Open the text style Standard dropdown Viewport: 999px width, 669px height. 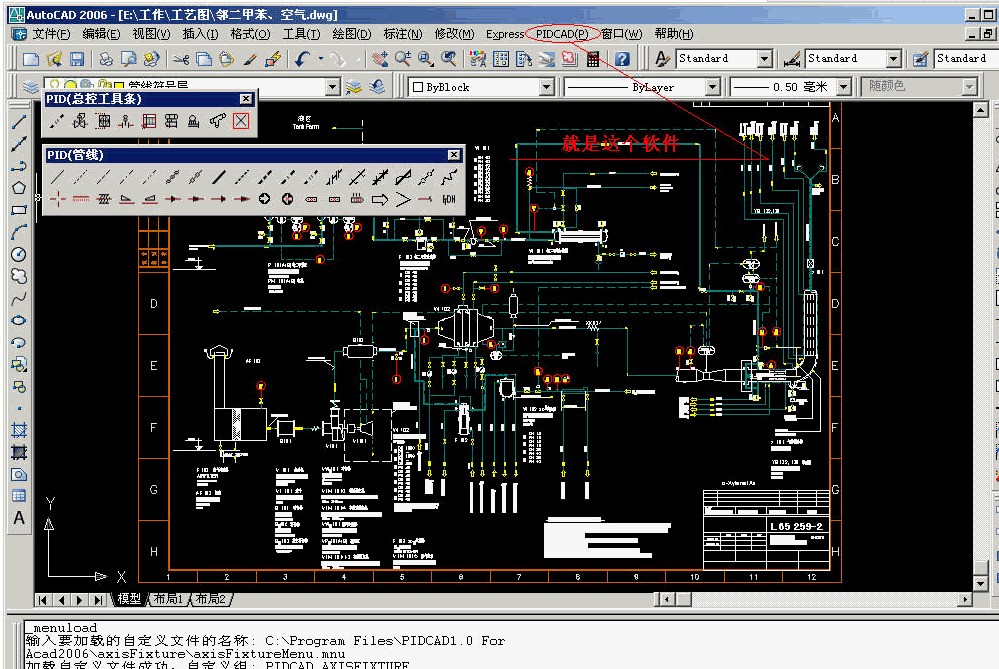(765, 59)
